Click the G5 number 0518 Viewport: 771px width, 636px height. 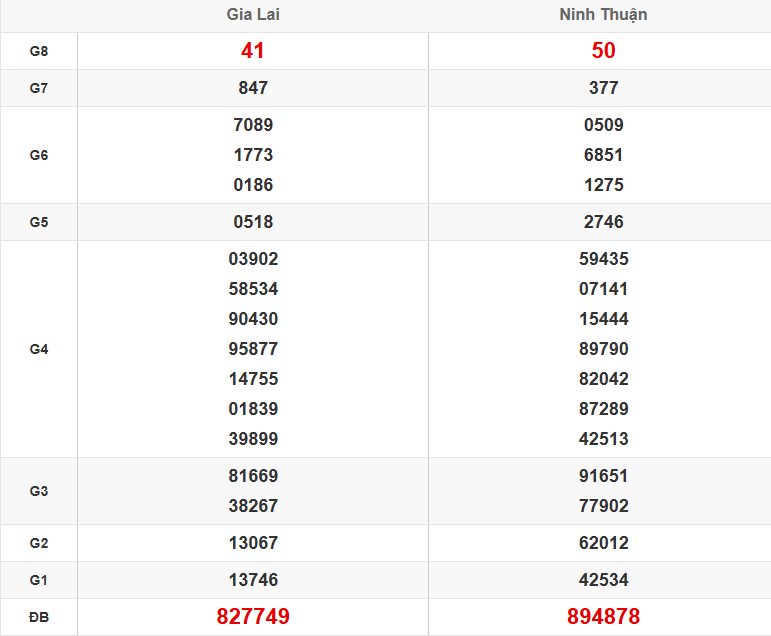[253, 222]
